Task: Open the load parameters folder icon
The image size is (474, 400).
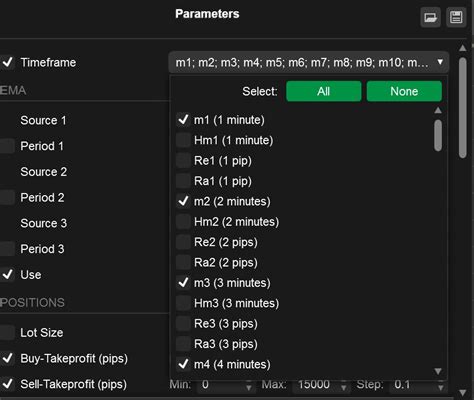Action: tap(430, 17)
